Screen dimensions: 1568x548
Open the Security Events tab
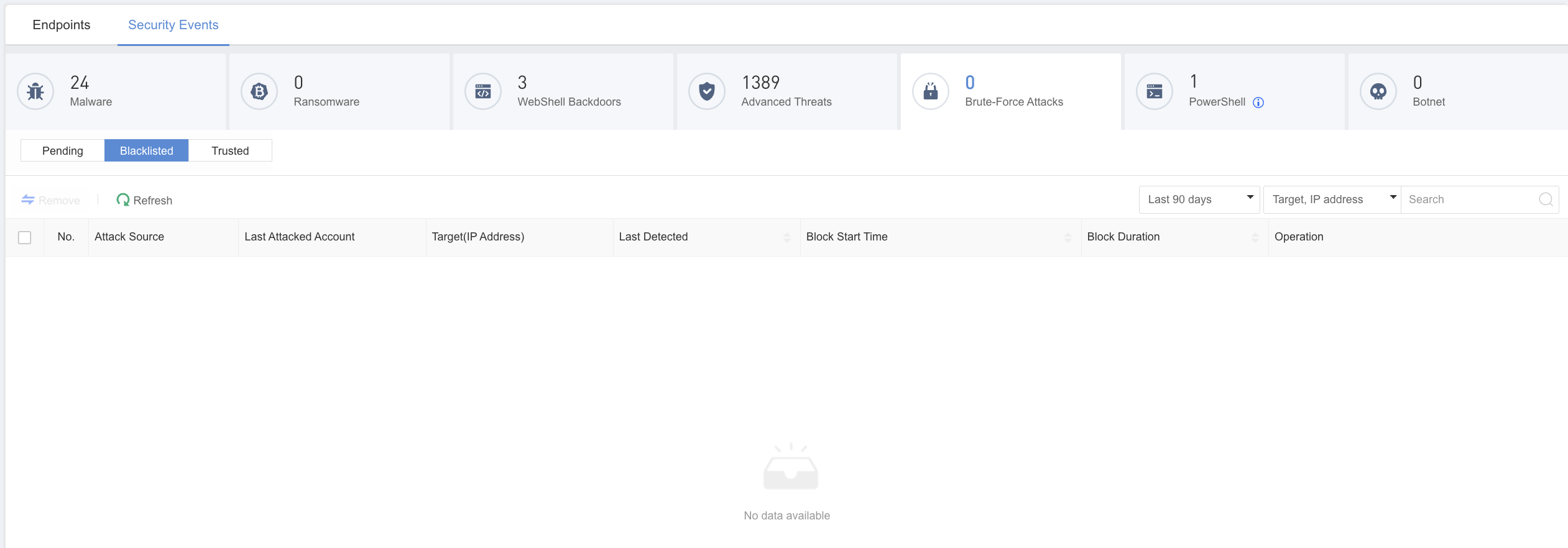coord(173,25)
